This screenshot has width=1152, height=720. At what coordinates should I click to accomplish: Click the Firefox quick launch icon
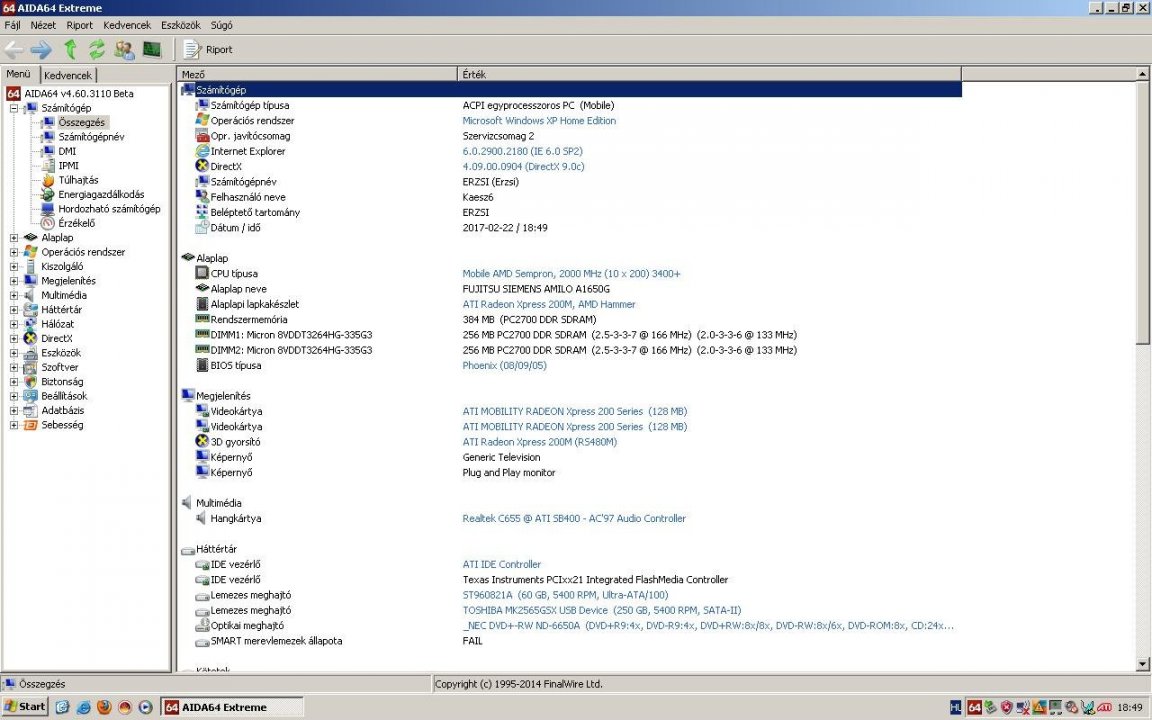pos(104,708)
